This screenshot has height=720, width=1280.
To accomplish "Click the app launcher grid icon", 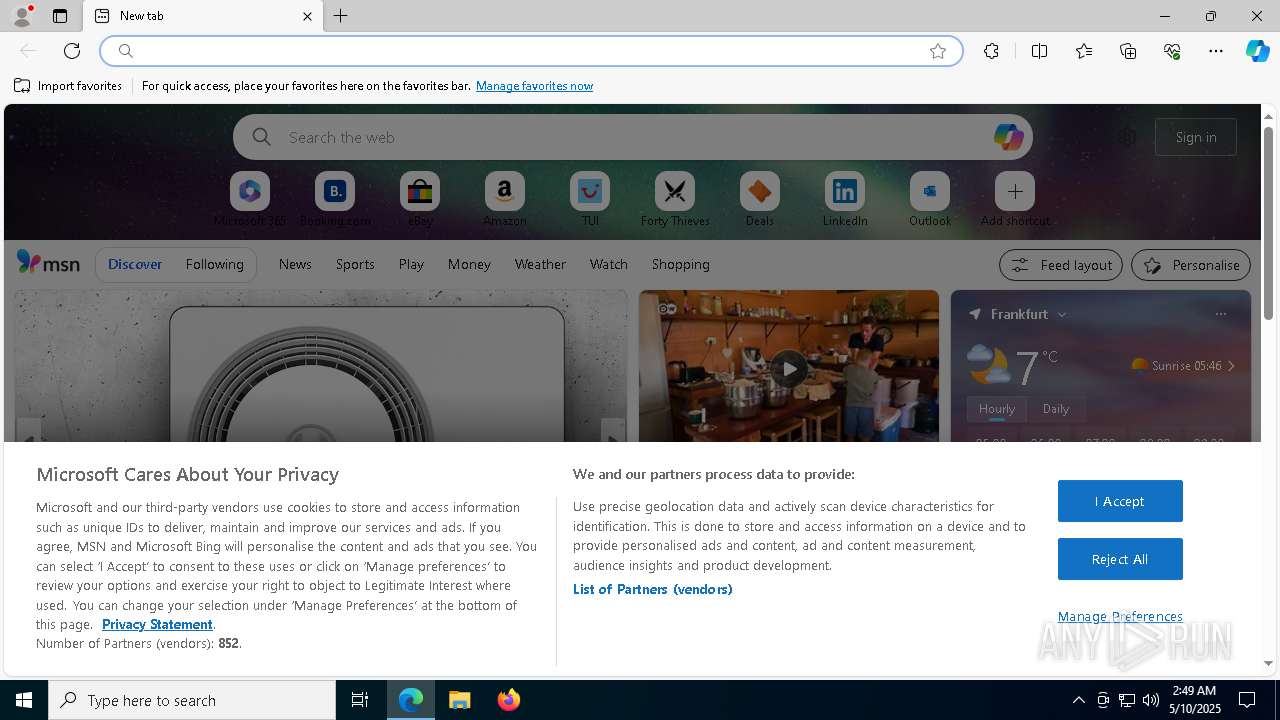I will click(47, 137).
